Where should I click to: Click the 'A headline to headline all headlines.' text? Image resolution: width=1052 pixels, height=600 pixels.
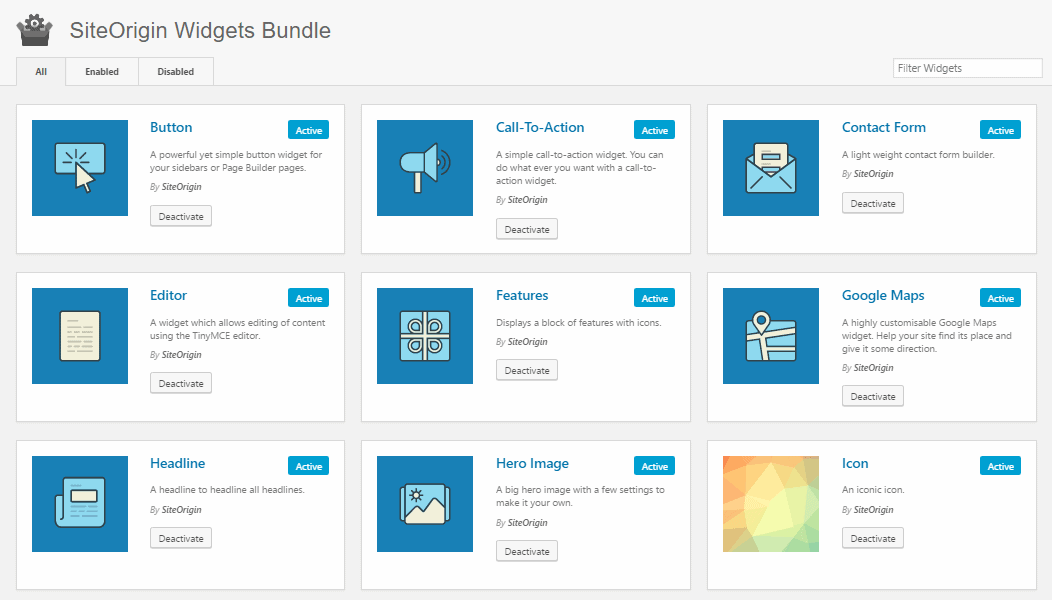pyautogui.click(x=227, y=490)
